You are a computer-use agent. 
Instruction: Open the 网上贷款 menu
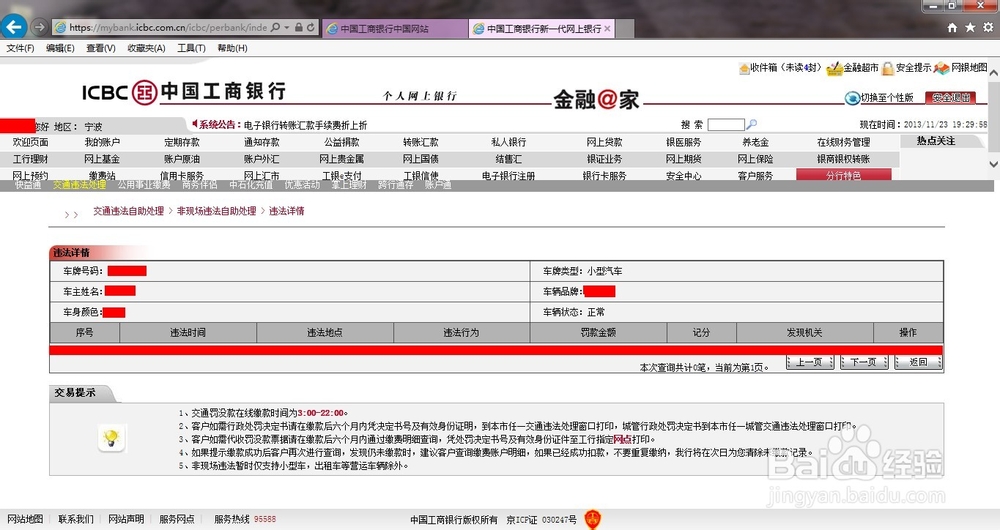pos(604,142)
